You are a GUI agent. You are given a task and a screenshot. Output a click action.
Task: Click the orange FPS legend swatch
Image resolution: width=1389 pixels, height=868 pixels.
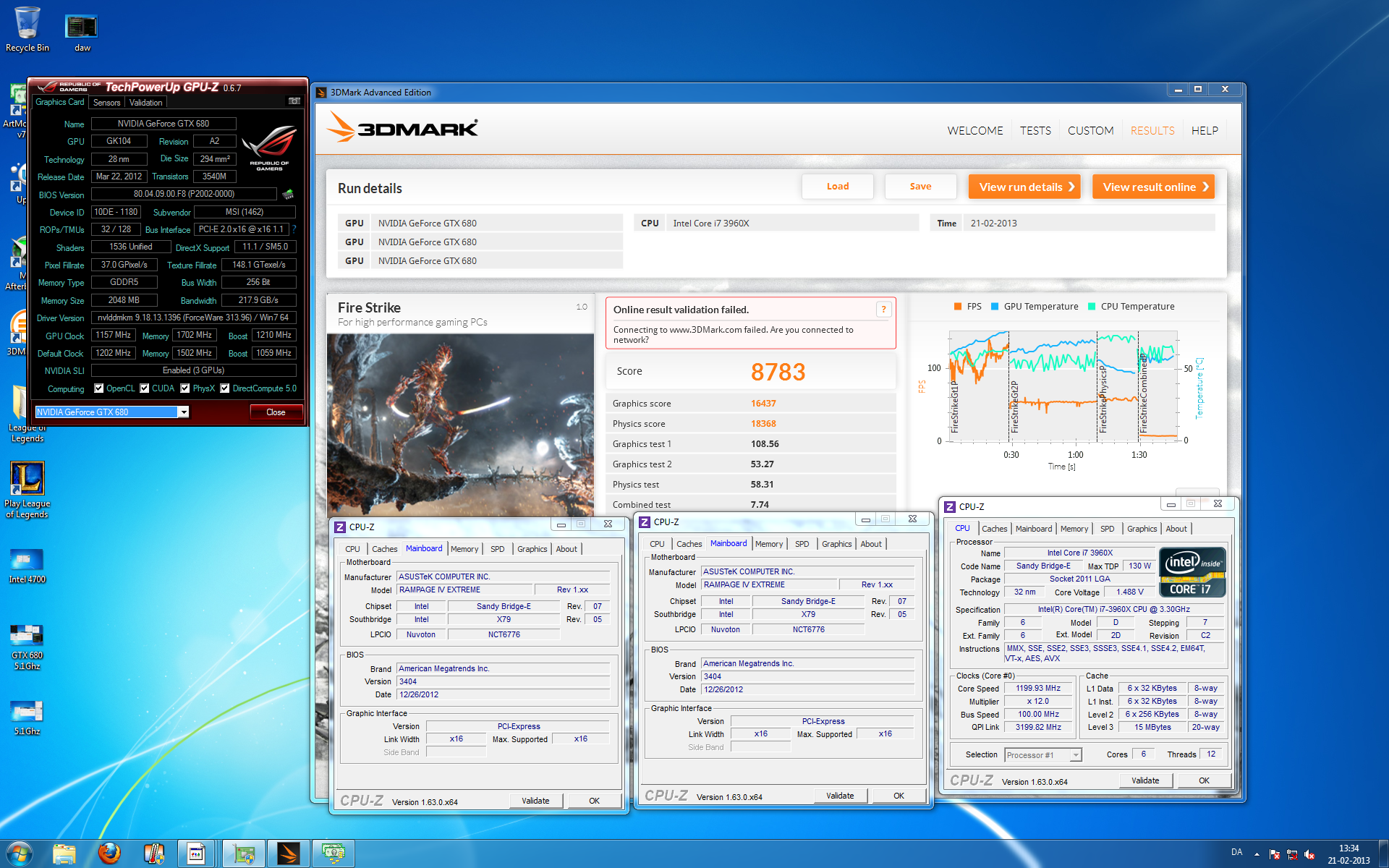point(958,307)
